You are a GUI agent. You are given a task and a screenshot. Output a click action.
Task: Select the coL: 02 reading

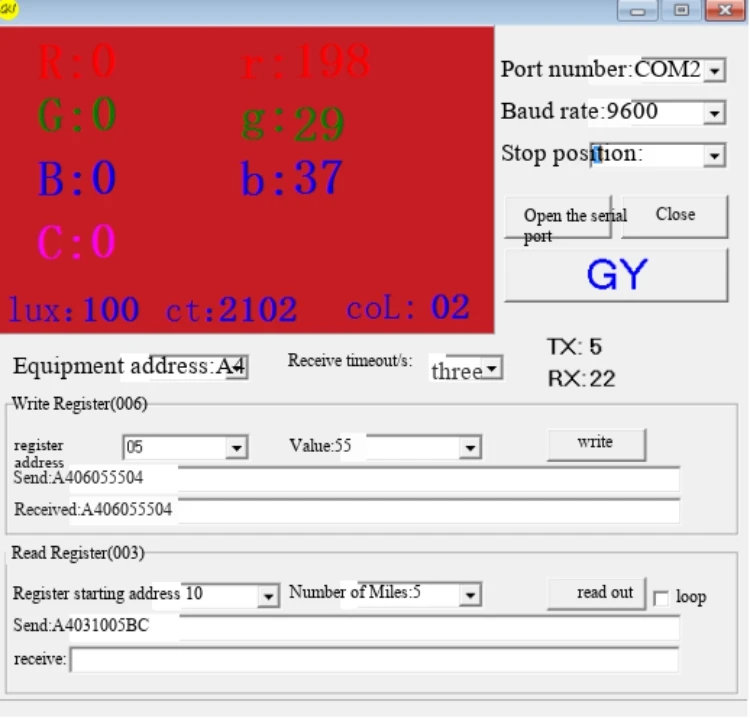point(408,308)
